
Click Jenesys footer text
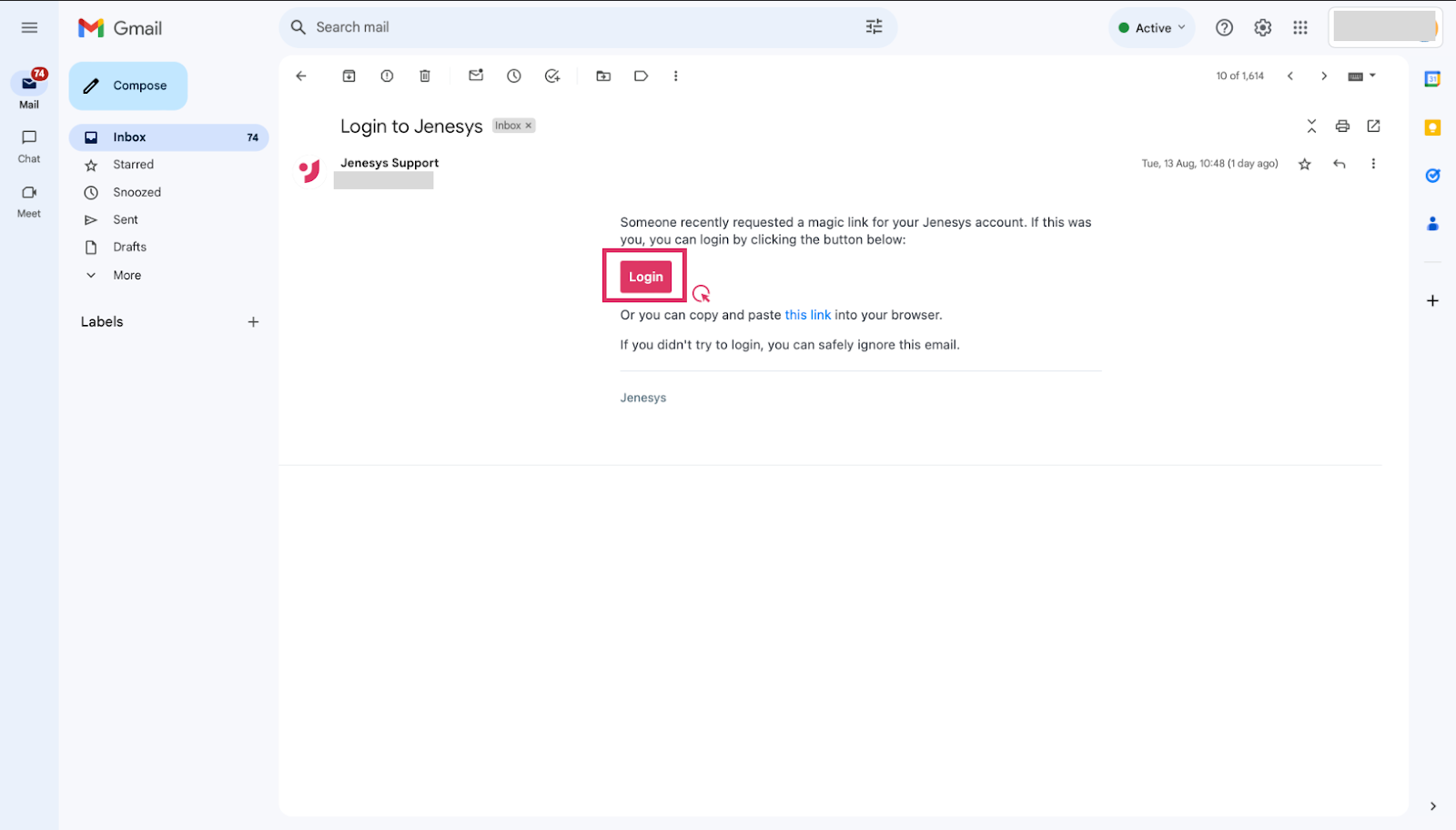(643, 398)
